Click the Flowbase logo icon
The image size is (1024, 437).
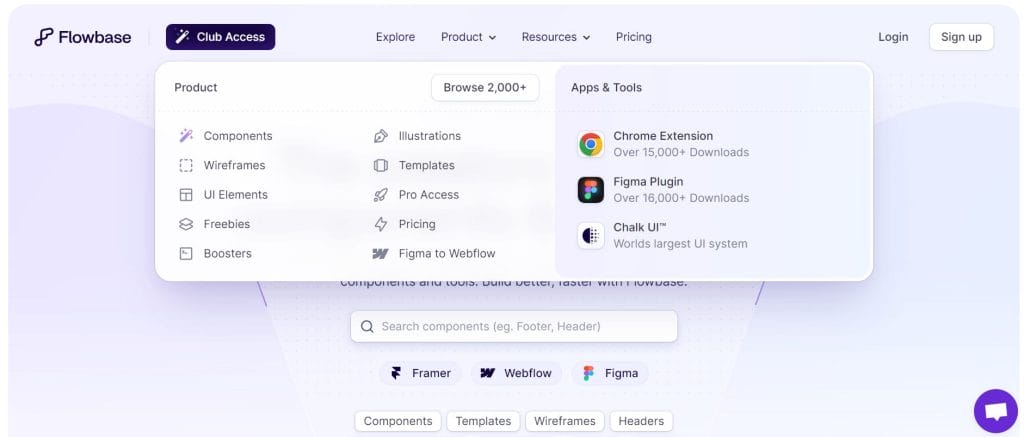pos(43,37)
